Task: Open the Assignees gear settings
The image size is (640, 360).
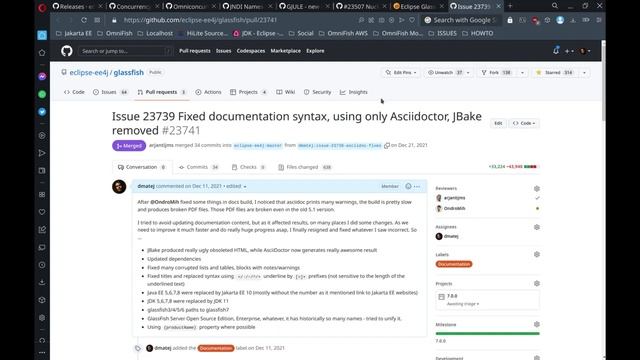Action: (x=536, y=227)
